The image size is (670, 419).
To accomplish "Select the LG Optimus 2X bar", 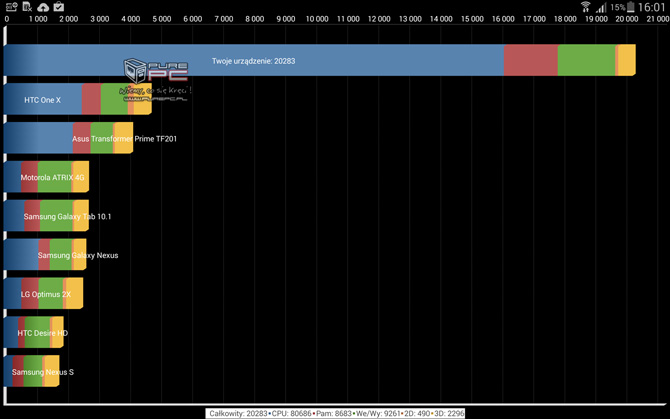I will [43, 293].
